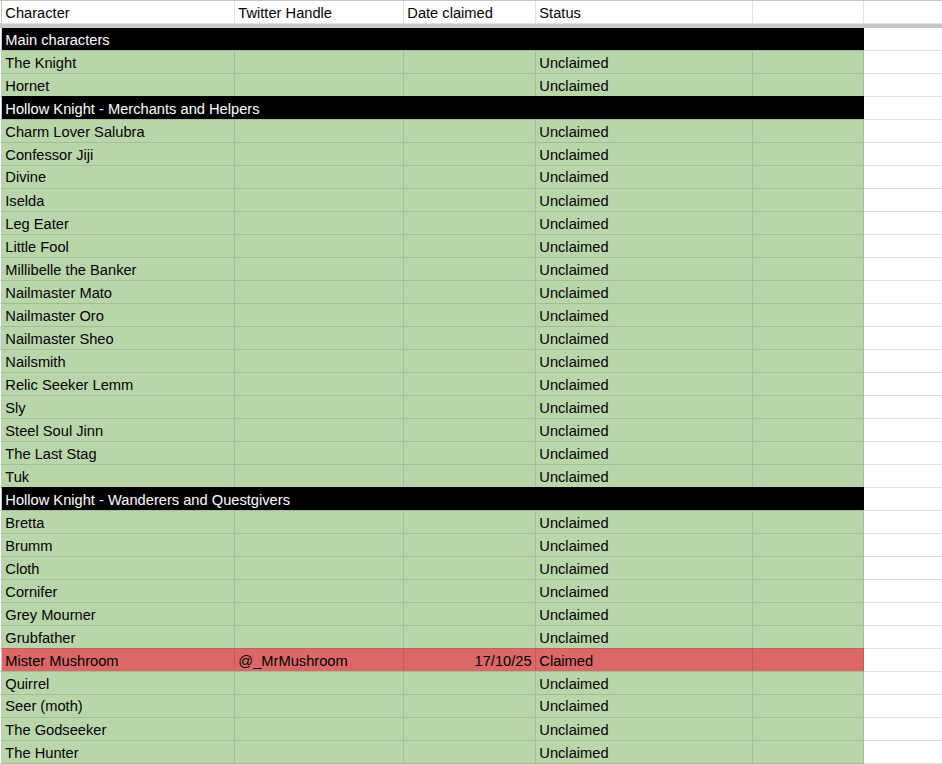Select the 'Nailmaster Oro' cell

(x=118, y=315)
